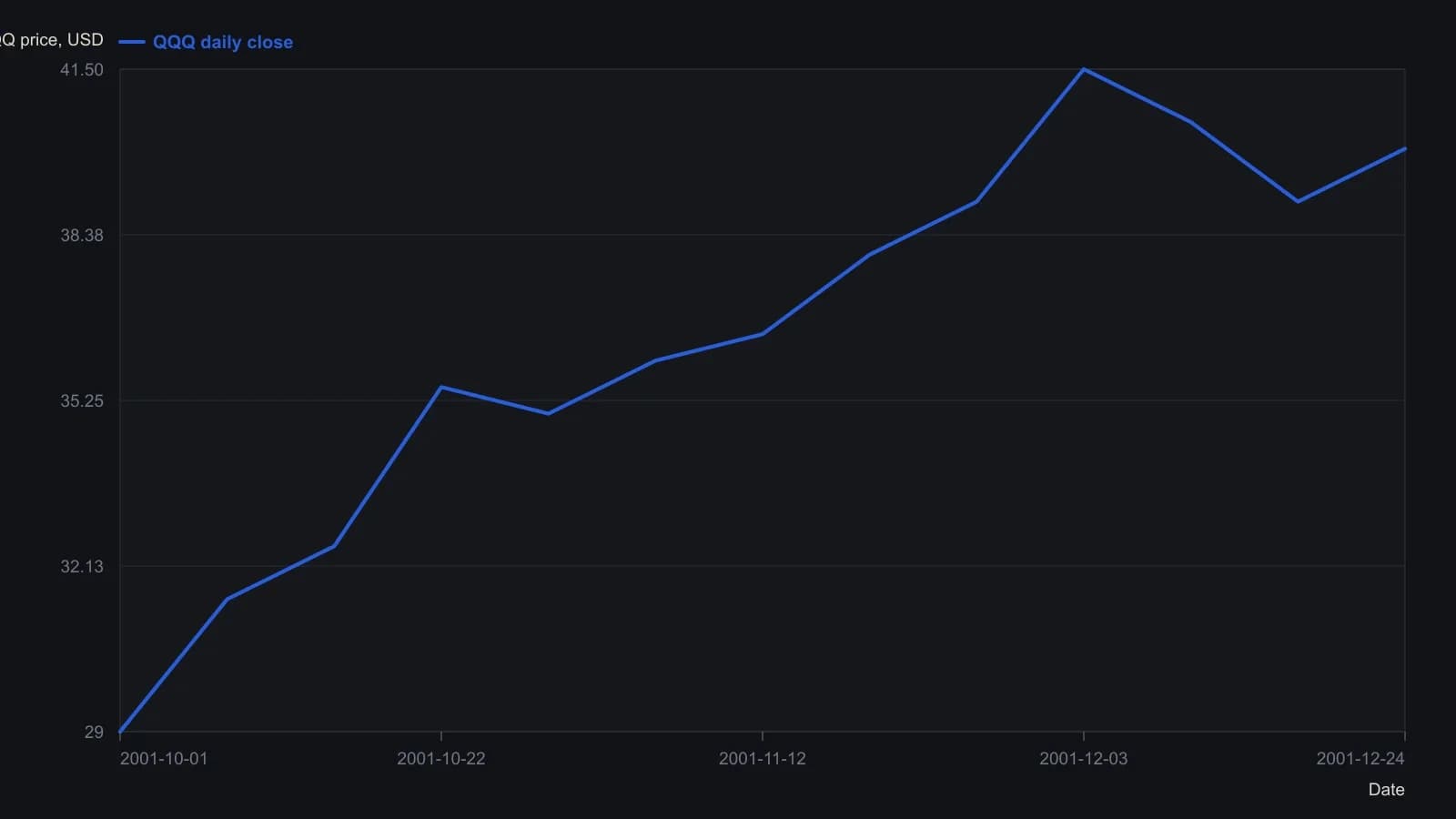1456x819 pixels.
Task: Click the blue legend line swatch
Action: [x=132, y=42]
